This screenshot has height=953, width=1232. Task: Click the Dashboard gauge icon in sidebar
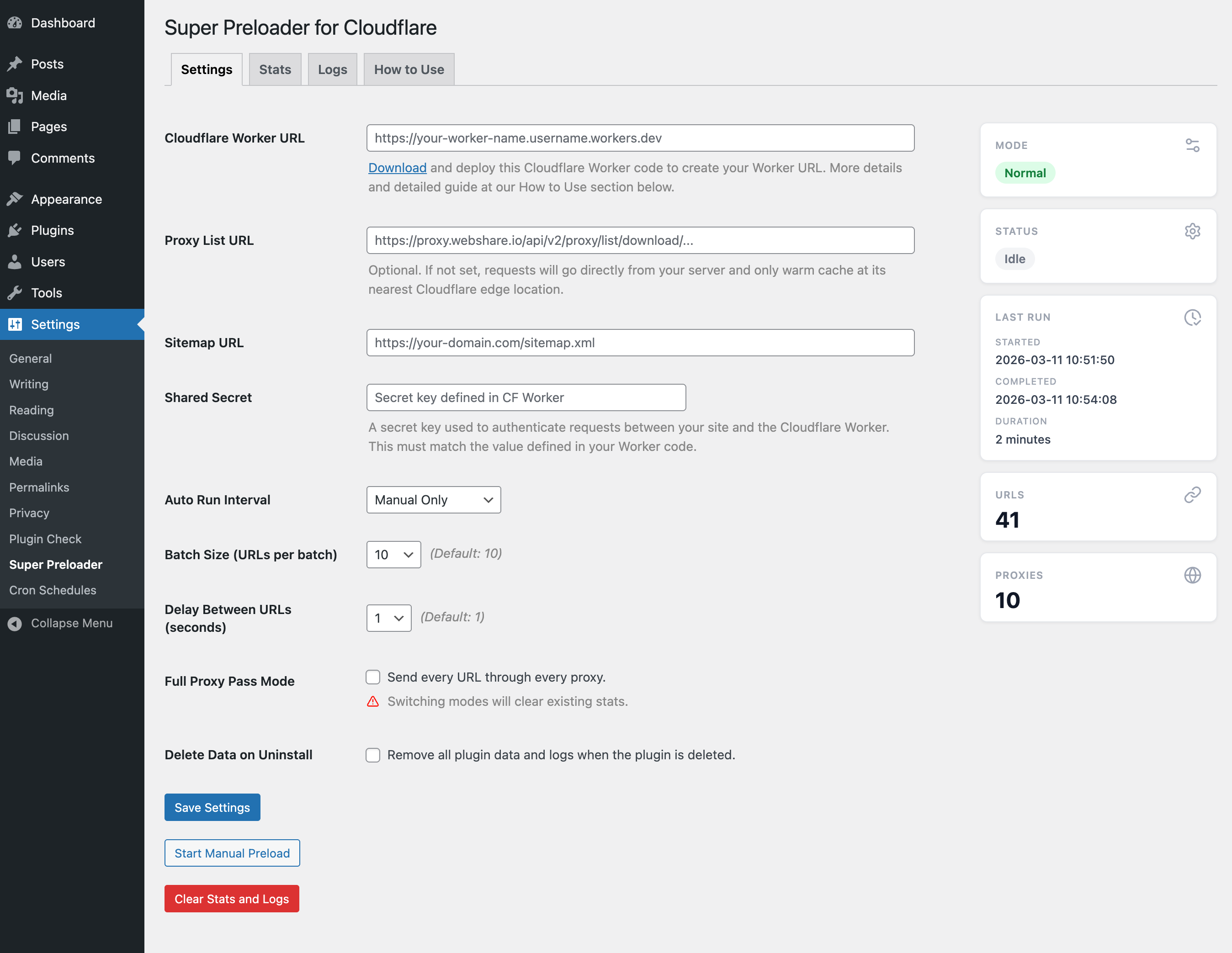point(15,23)
